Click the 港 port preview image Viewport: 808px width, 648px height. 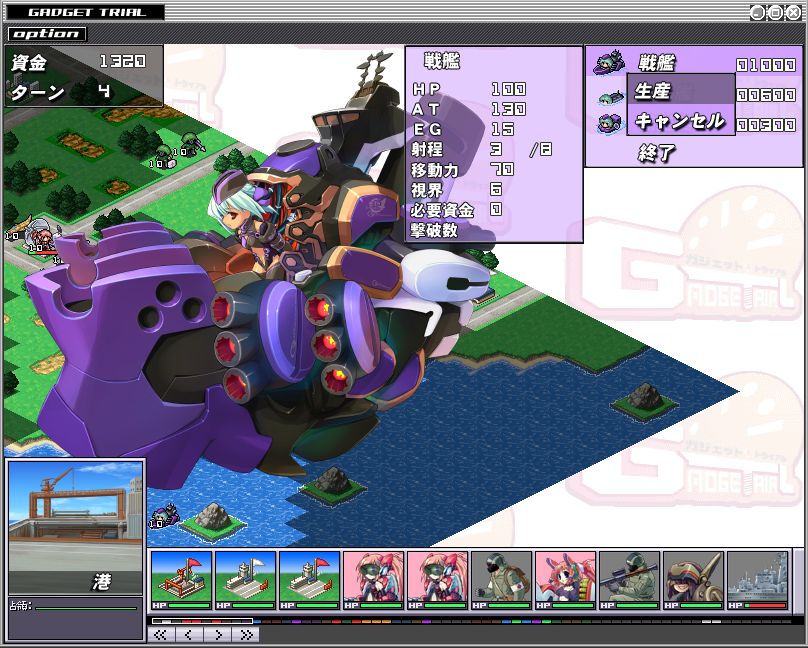(76, 527)
